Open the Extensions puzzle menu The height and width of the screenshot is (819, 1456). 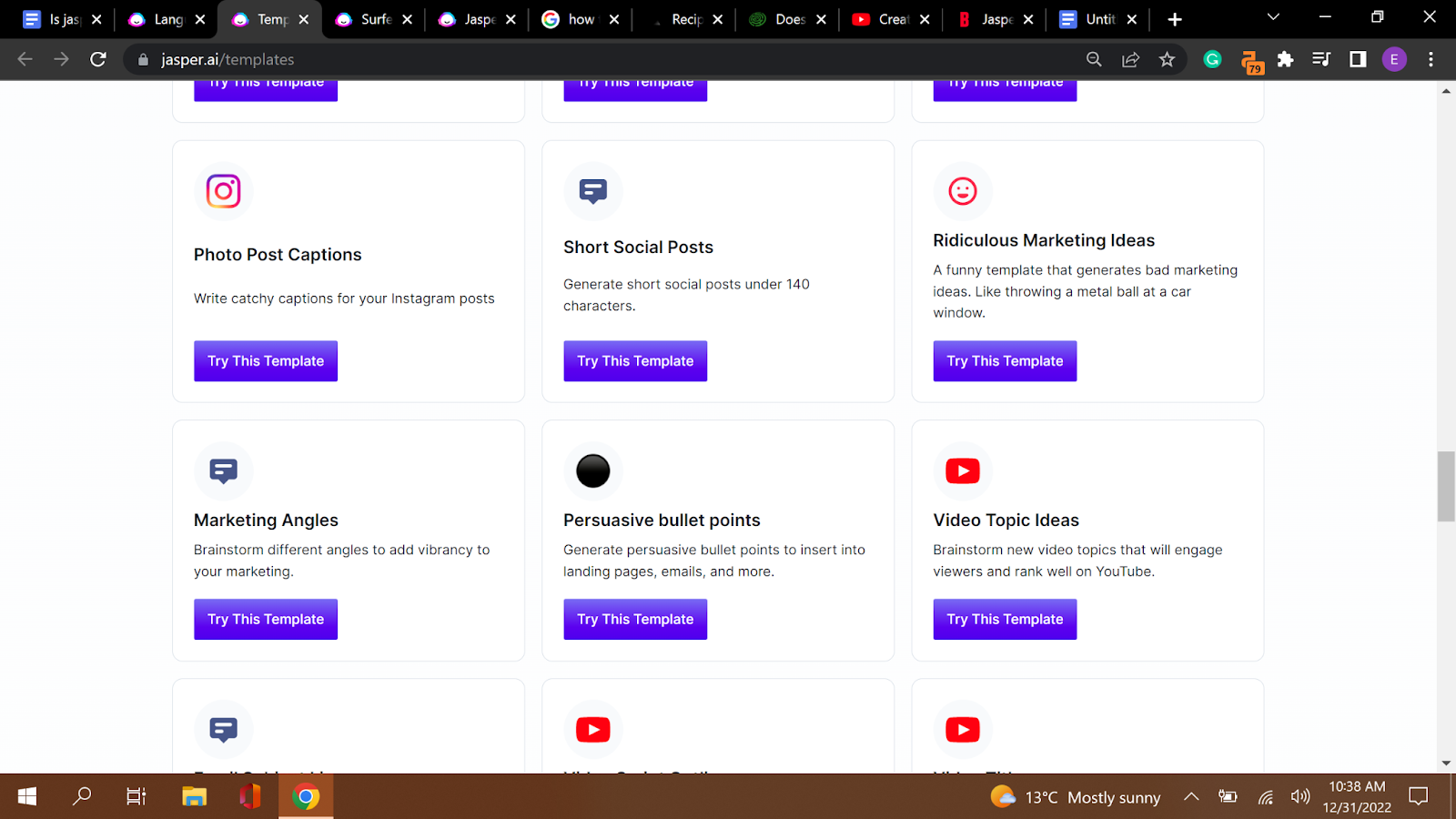click(1285, 59)
